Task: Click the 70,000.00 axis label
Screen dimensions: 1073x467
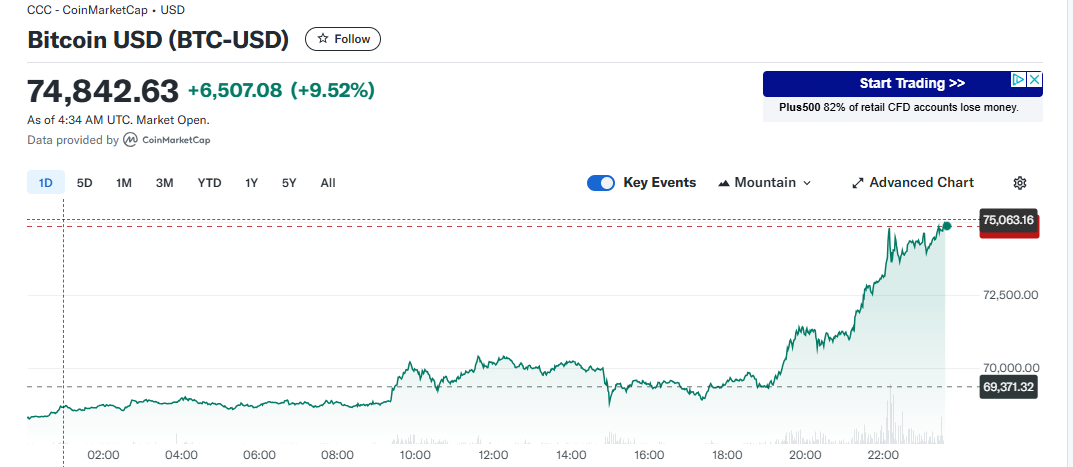Action: pos(1011,368)
